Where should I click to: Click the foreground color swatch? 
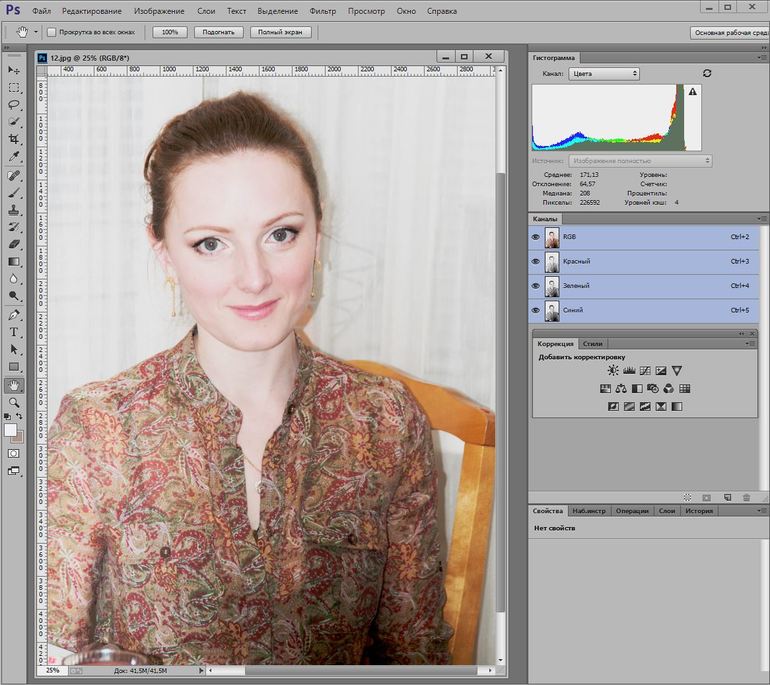(x=11, y=430)
